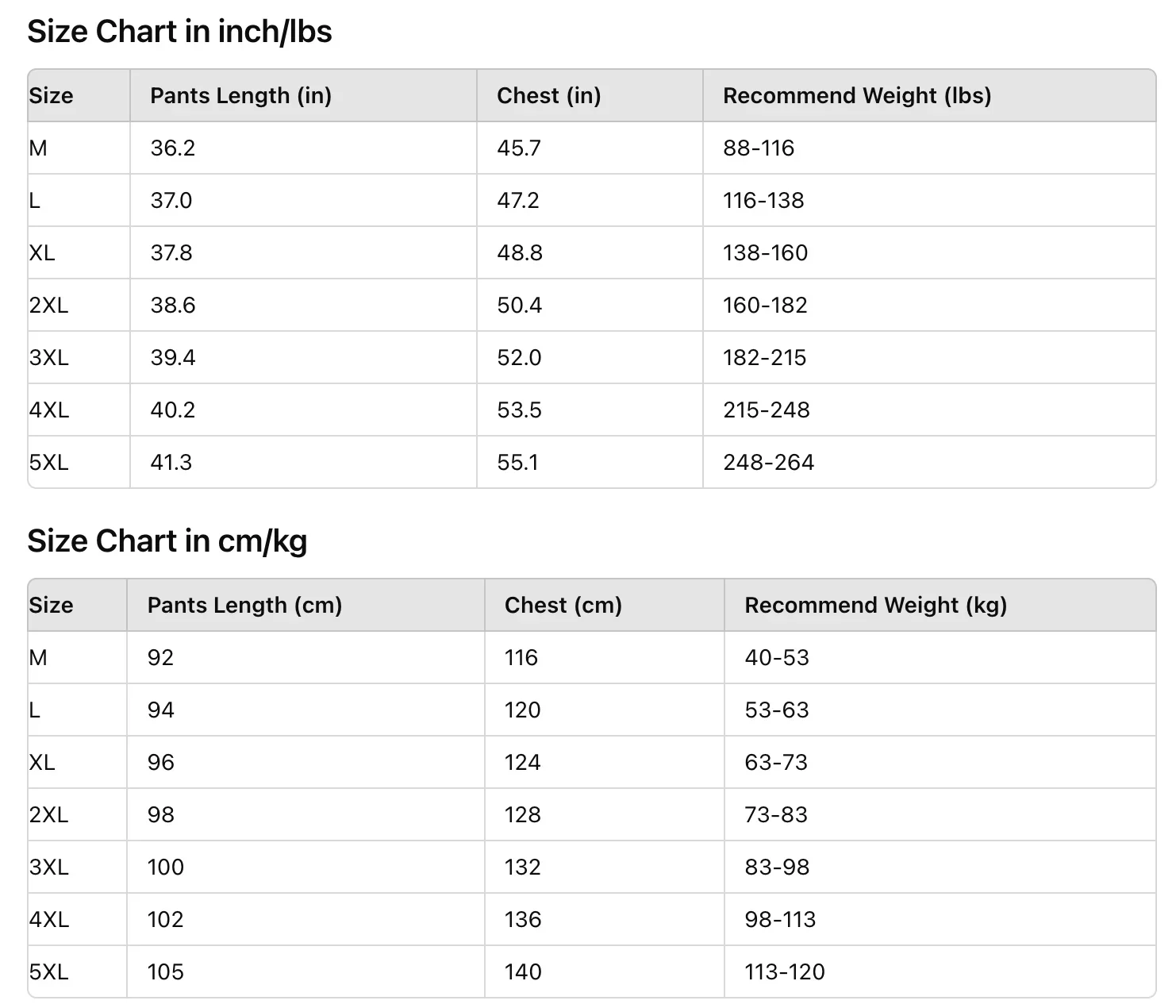The width and height of the screenshot is (1176, 1008).
Task: Select the 'Chest (in)' column header
Action: point(548,96)
